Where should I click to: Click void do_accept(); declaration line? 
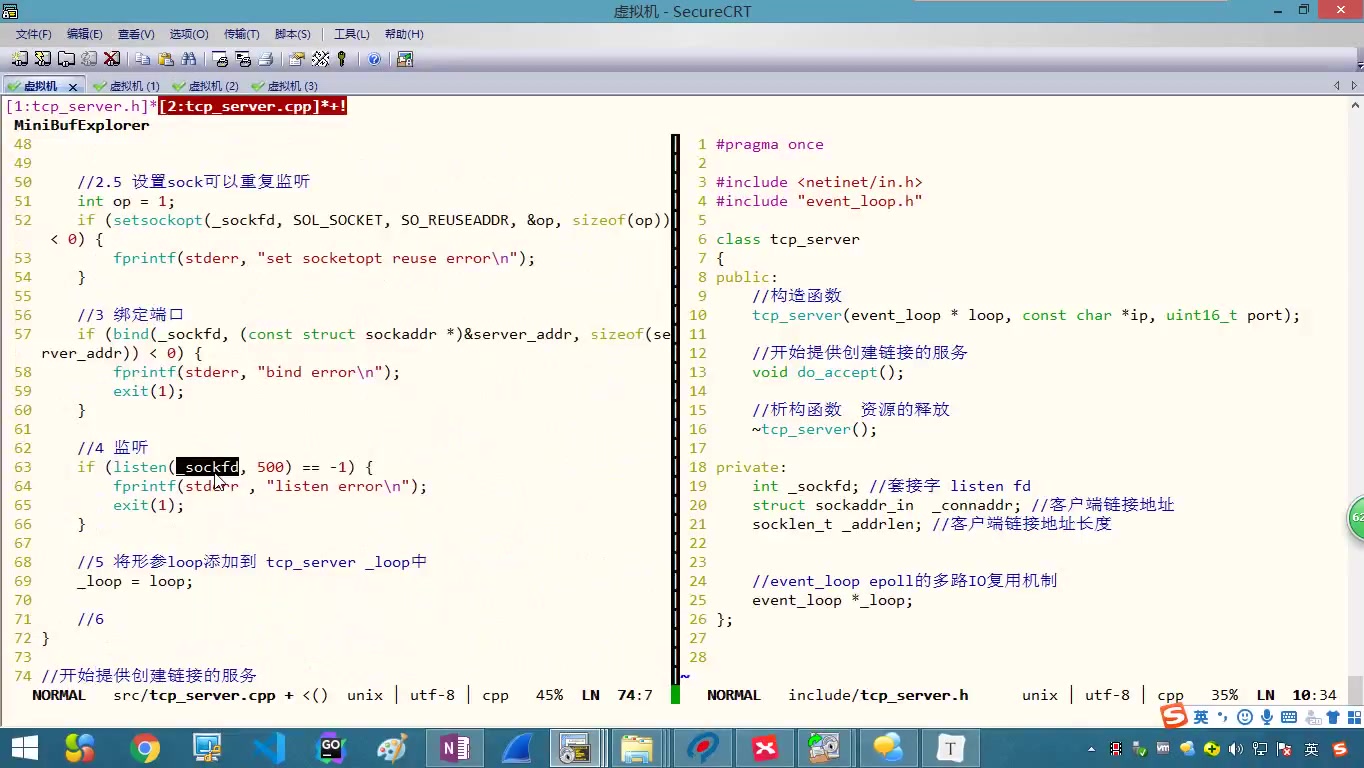pyautogui.click(x=828, y=372)
